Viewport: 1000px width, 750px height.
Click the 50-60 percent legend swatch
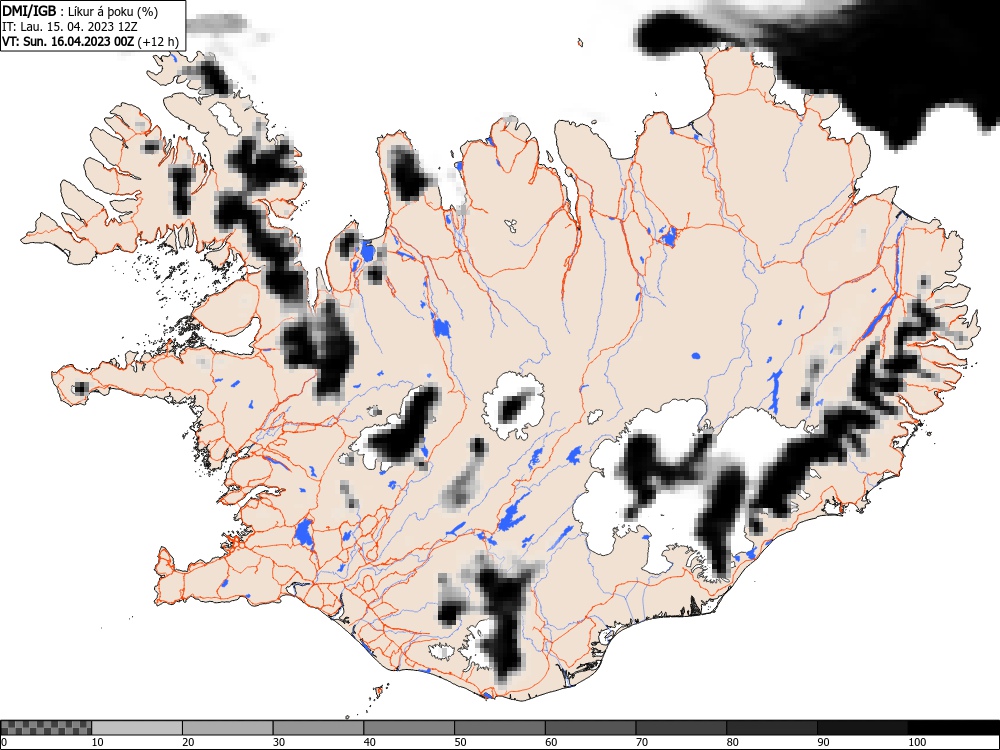tap(499, 728)
